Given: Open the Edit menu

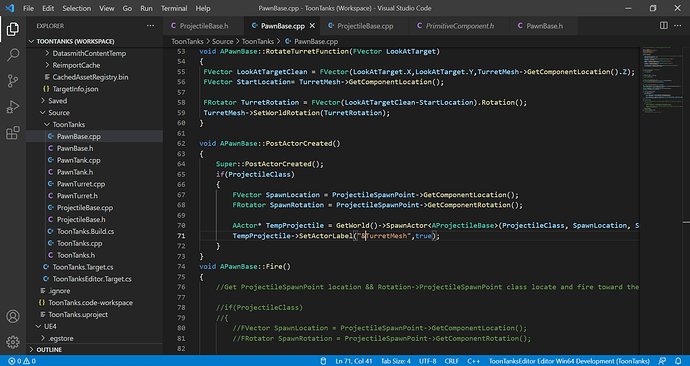Looking at the screenshot, I should (x=48, y=8).
